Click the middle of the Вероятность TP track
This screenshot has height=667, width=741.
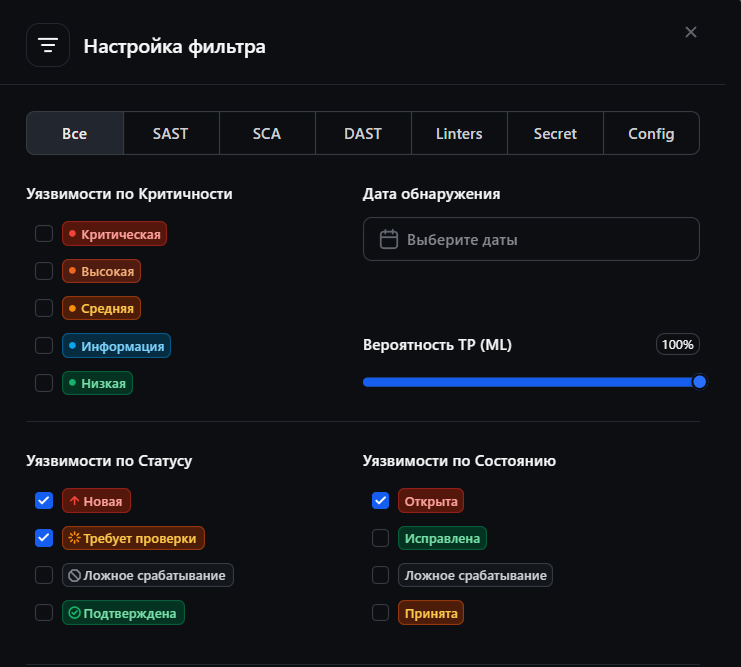(531, 382)
